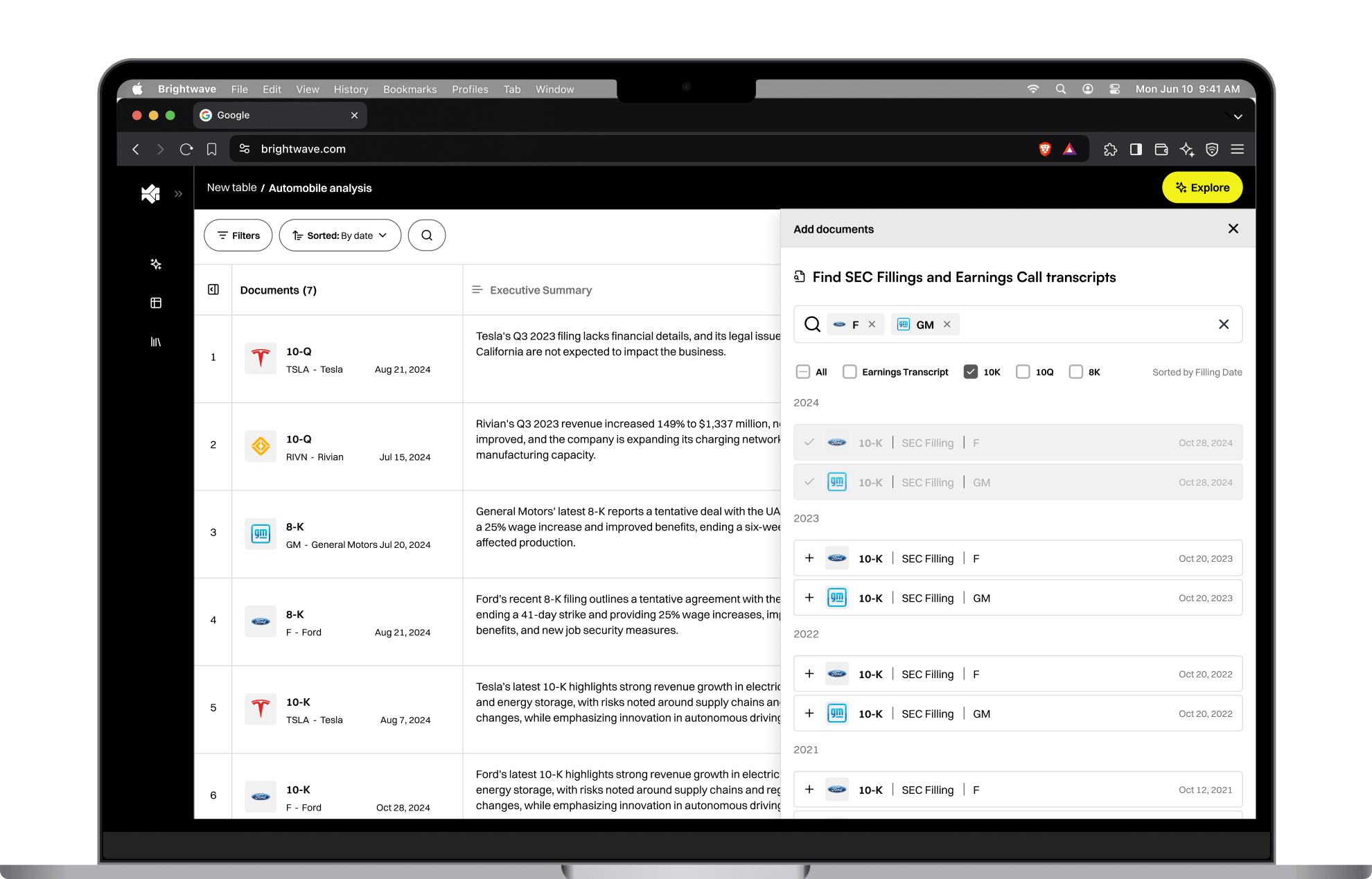Add the 2023 Ford 10-K filing
The height and width of the screenshot is (879, 1372).
pyautogui.click(x=809, y=558)
